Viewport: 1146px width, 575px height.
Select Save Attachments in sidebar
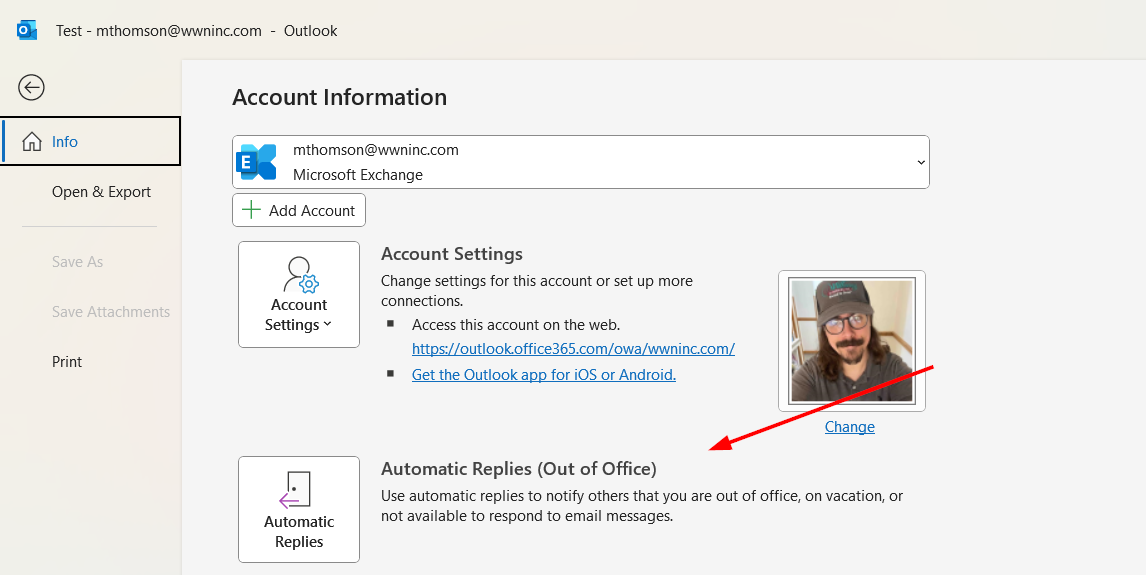(x=110, y=312)
